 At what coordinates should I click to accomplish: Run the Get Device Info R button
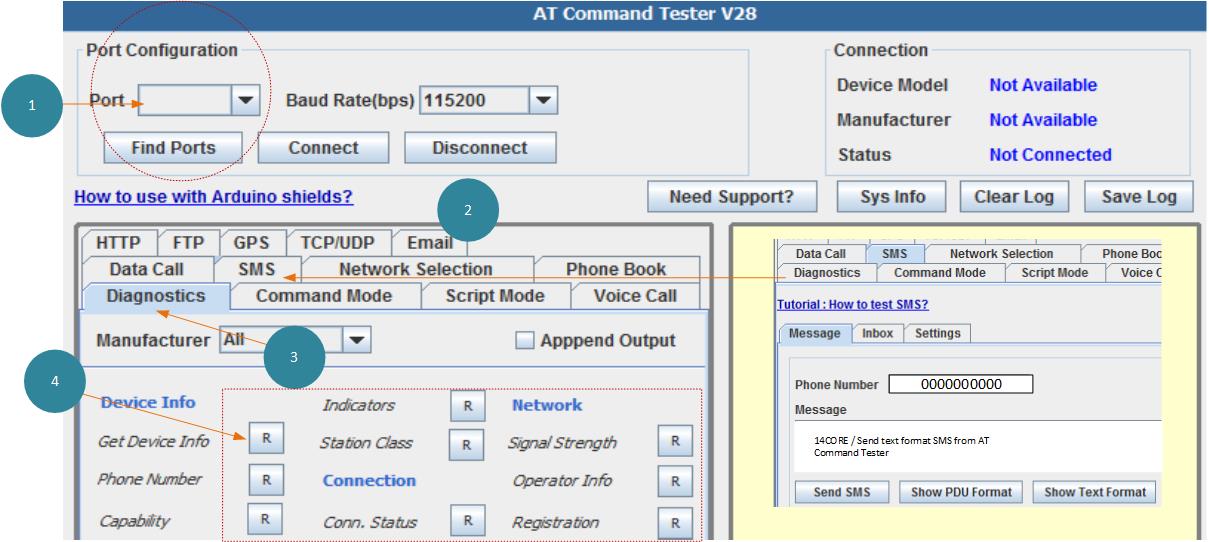(x=265, y=440)
